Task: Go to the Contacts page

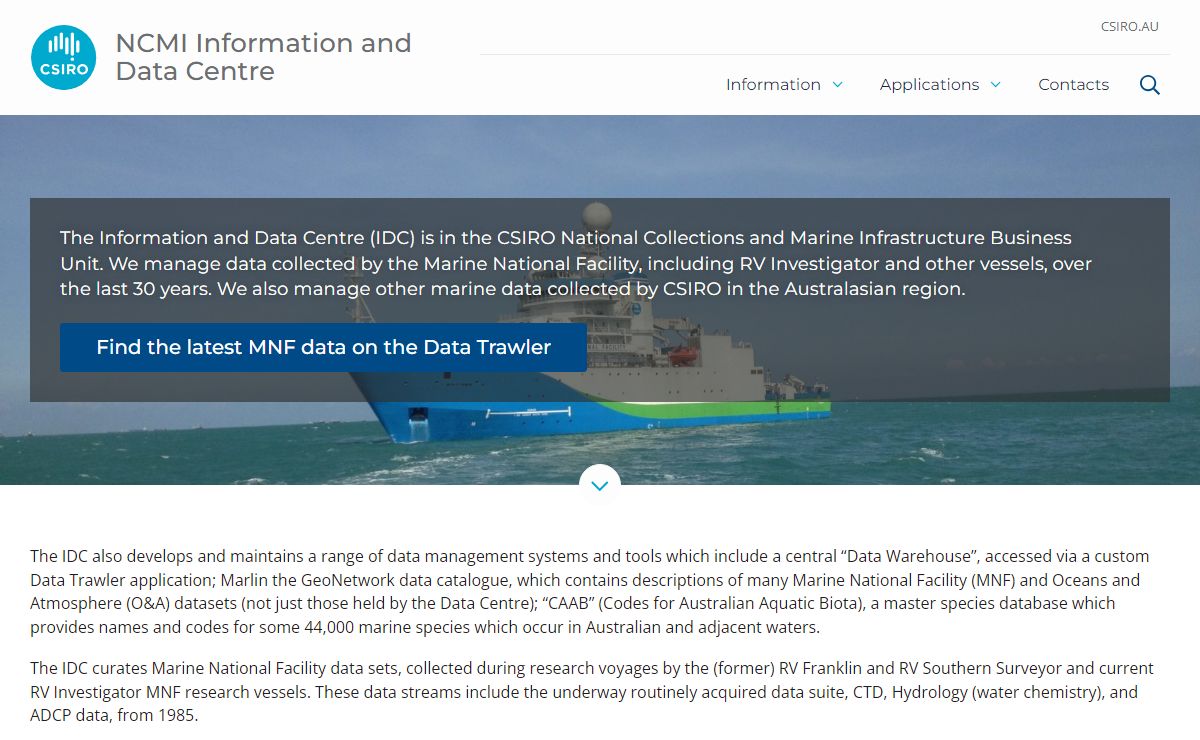Action: 1073,85
